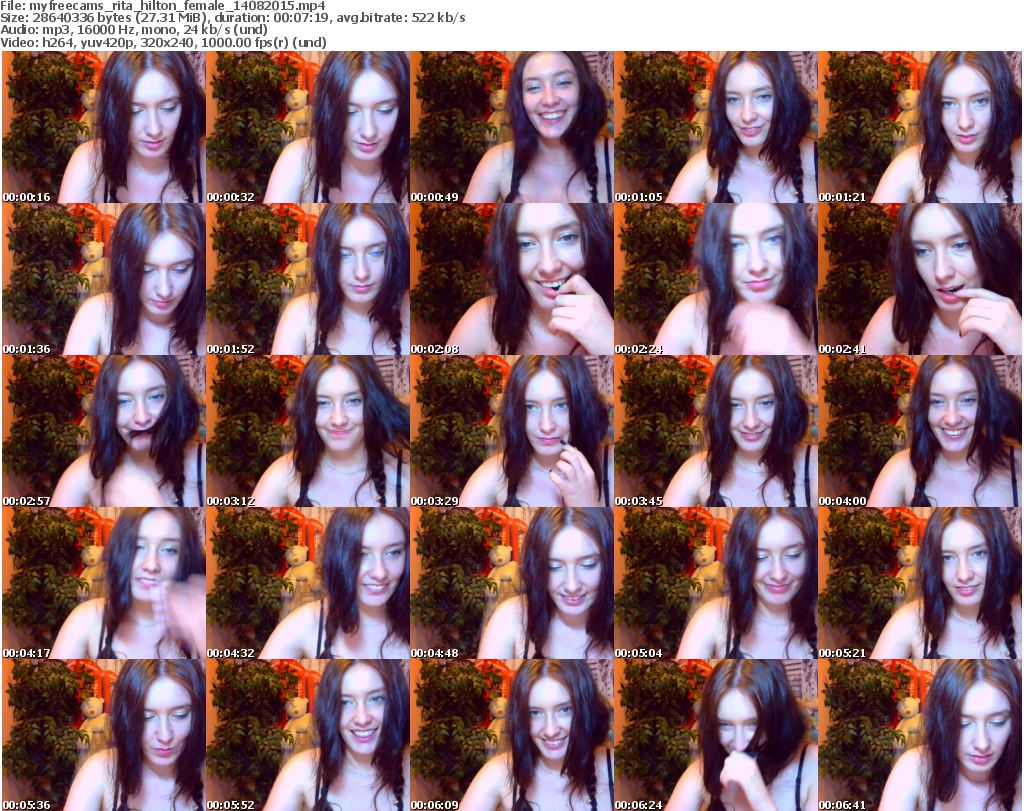Open the frame timestamped 00:00:49

click(512, 127)
